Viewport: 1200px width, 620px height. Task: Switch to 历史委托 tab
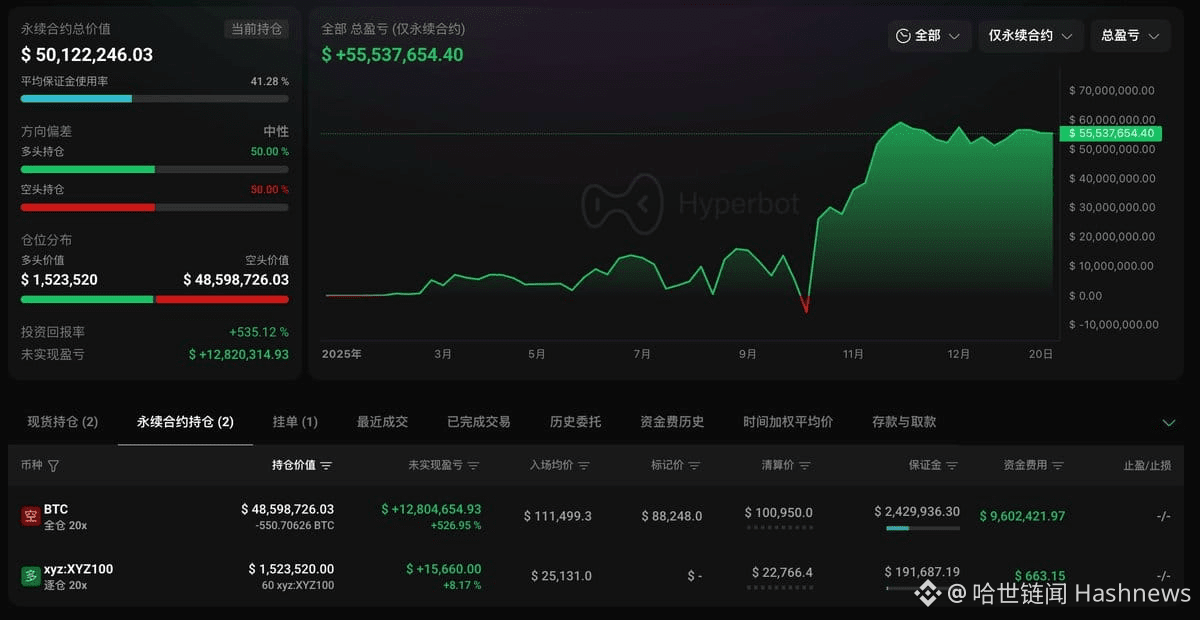[575, 422]
